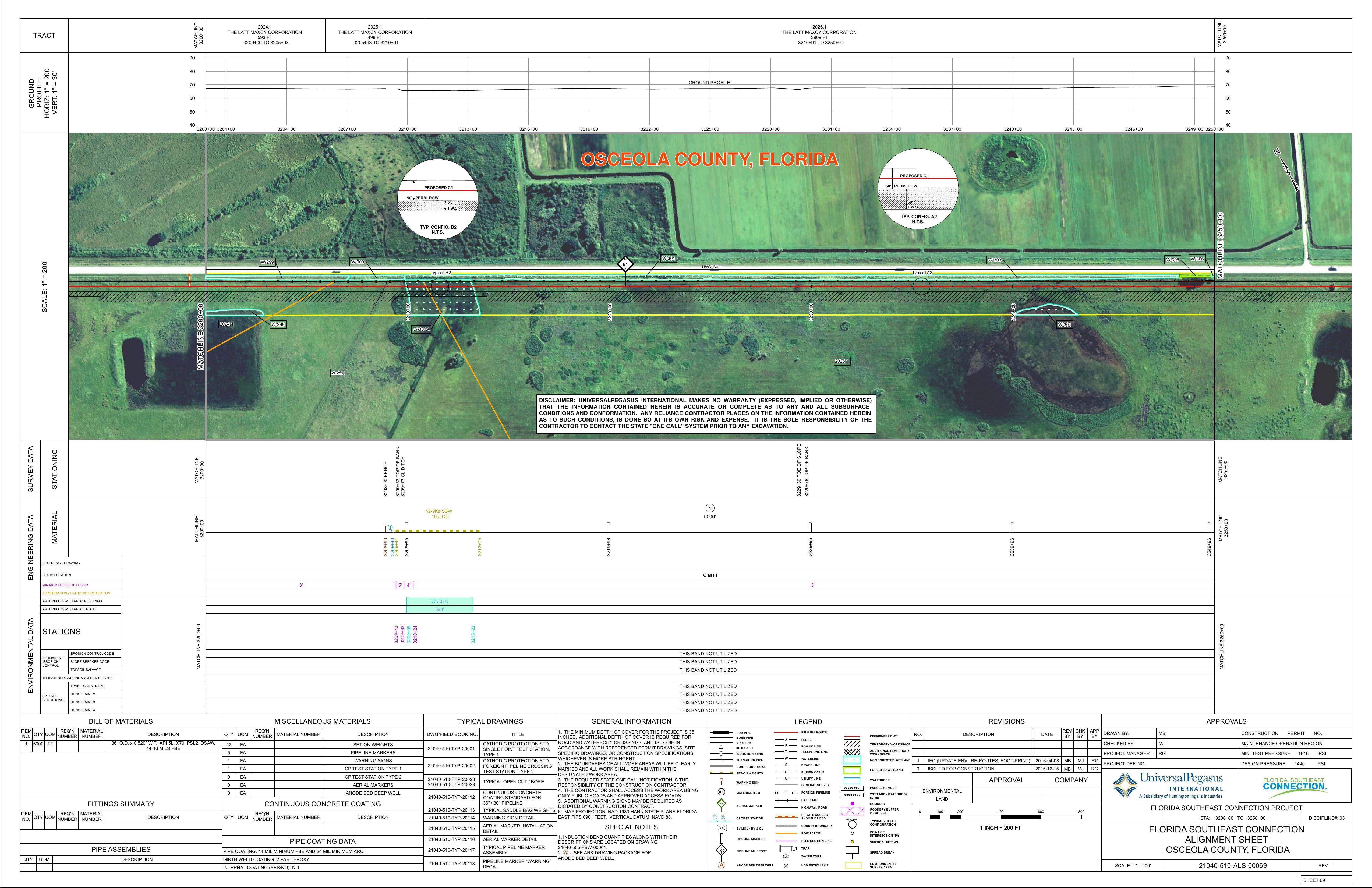Click drawing number 21040-510-ALS-00069

coord(1232,865)
